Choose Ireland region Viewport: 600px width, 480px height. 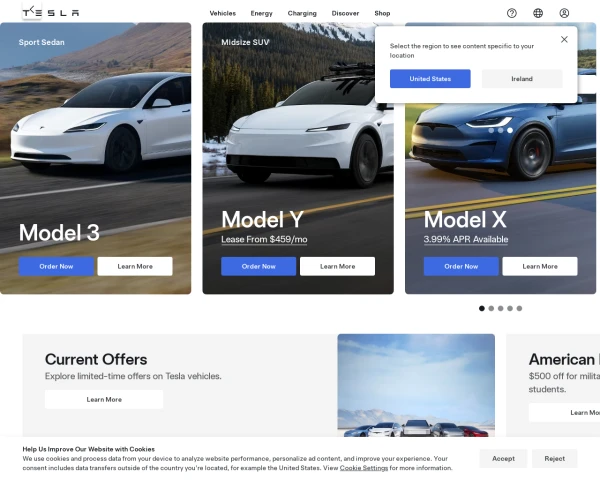click(x=522, y=79)
